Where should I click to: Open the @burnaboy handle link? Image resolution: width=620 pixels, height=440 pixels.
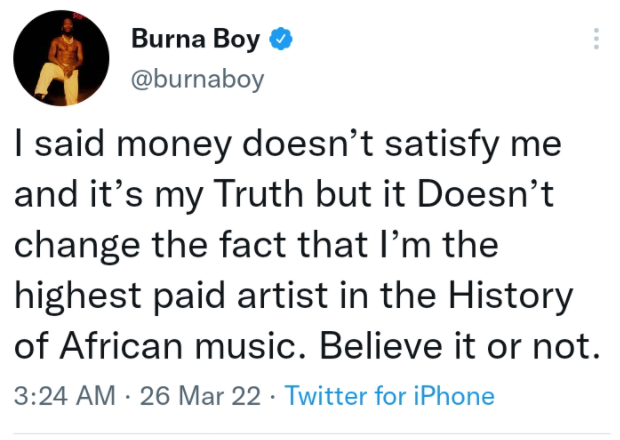coord(198,78)
